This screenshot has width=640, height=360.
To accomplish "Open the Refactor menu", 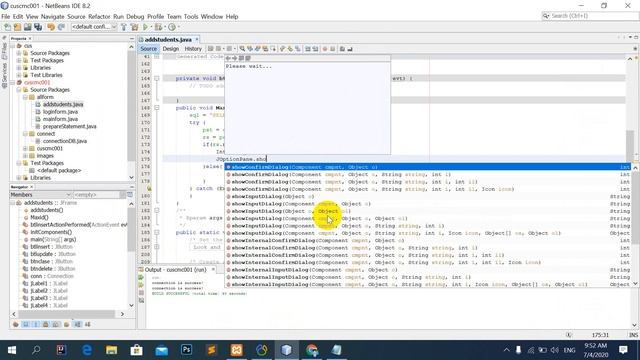I will tap(99, 17).
